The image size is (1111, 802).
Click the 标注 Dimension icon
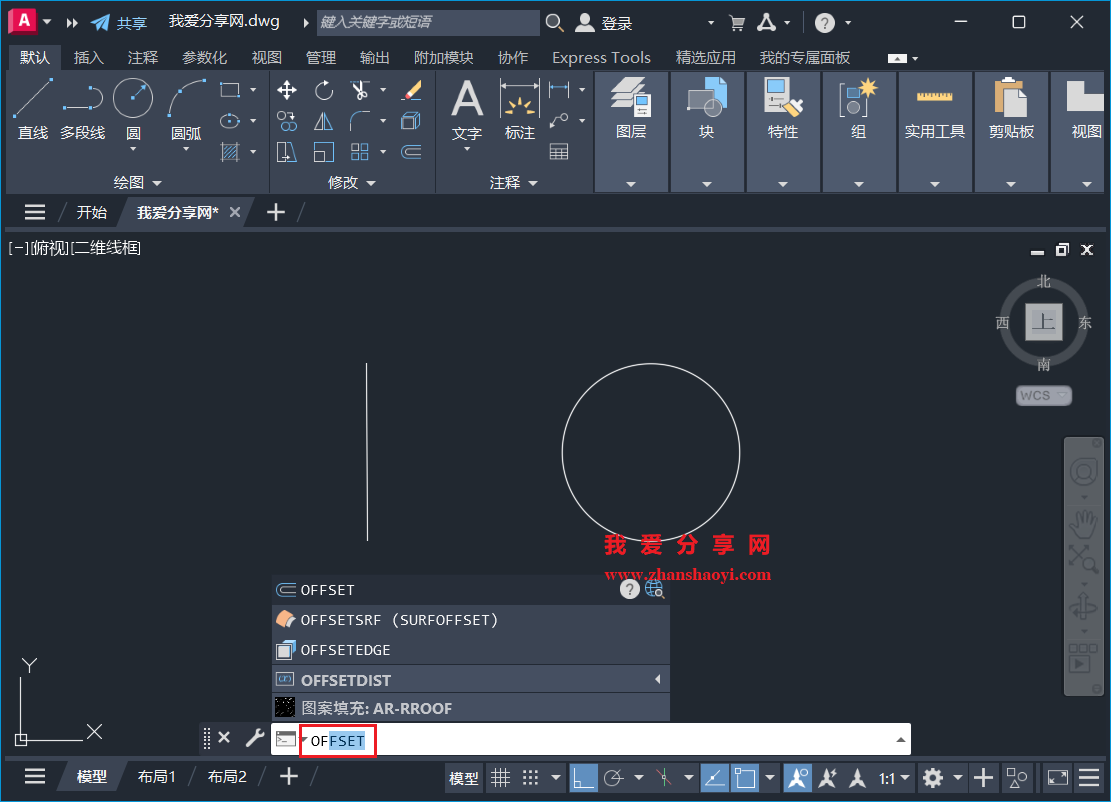[x=519, y=100]
